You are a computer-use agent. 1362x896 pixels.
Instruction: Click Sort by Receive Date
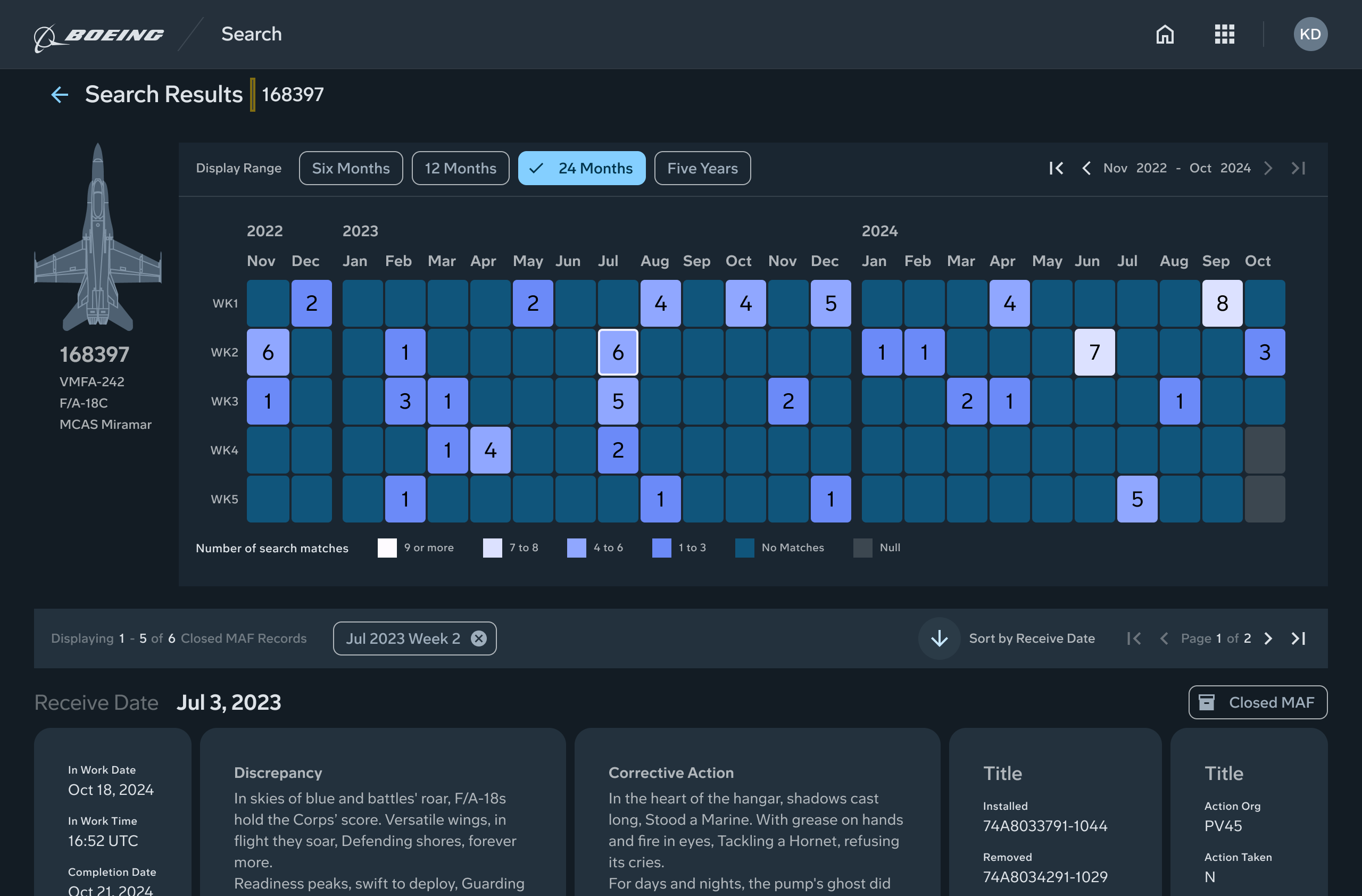[x=1031, y=638]
